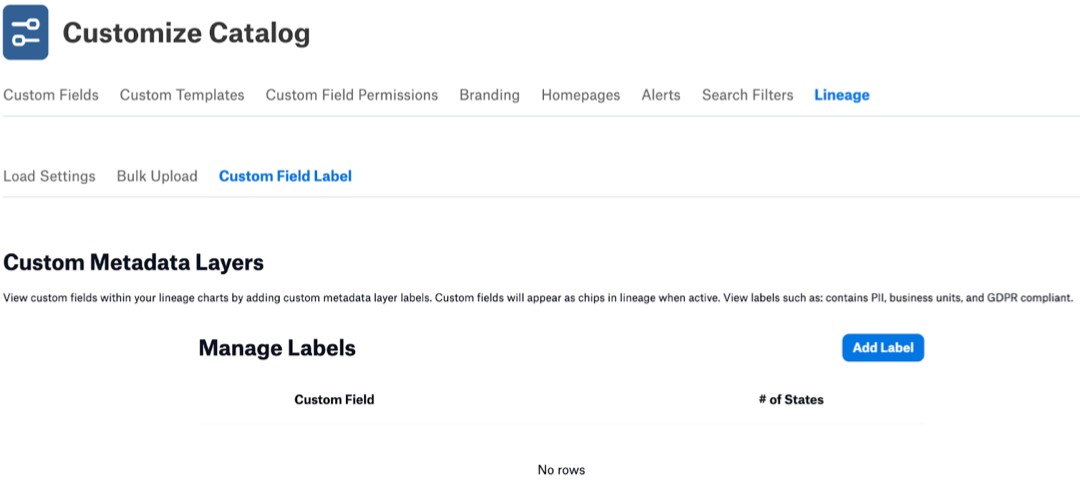Open the Load Settings sub-tab
Viewport: 1080px width, 483px height.
tap(50, 176)
